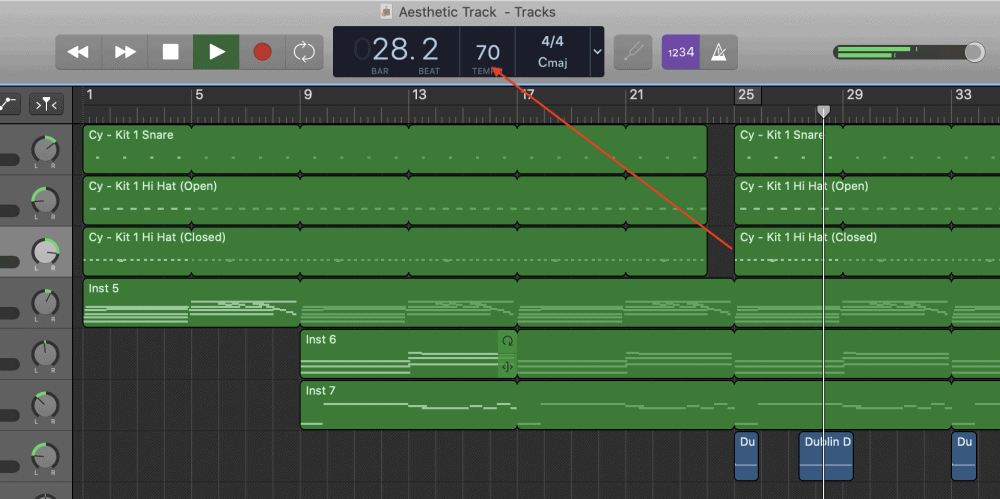Start recording with the red Record button
1000x499 pixels.
coord(262,52)
